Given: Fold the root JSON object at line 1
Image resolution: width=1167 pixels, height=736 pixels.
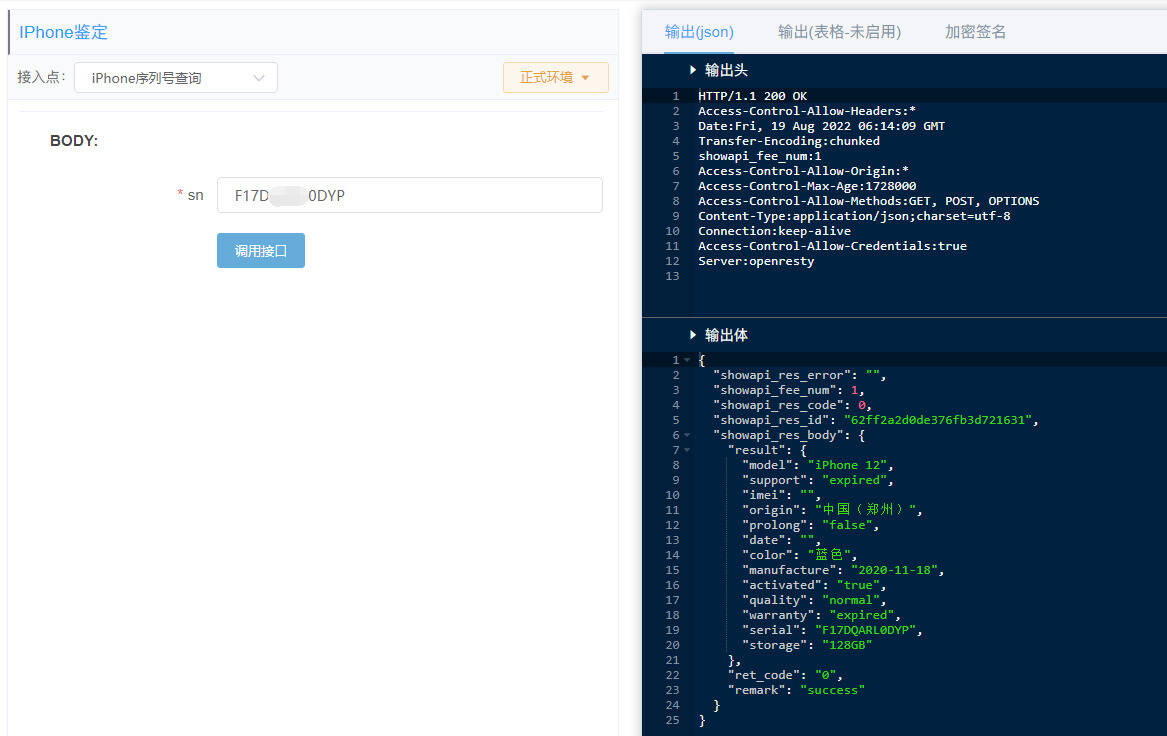Looking at the screenshot, I should point(687,360).
